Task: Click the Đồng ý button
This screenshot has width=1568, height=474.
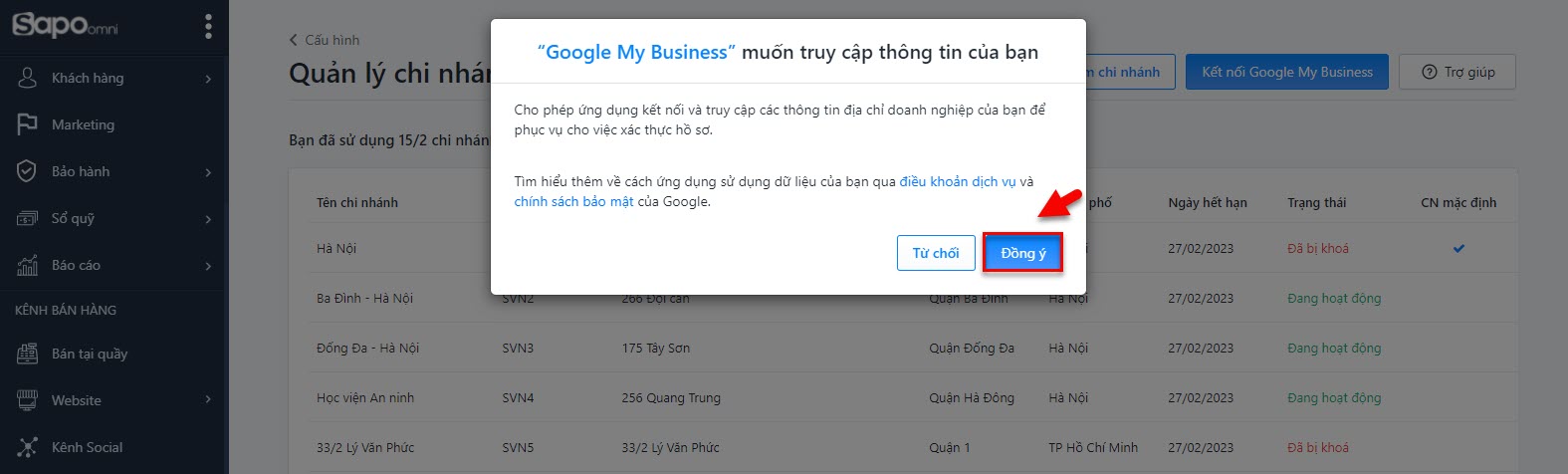Action: (1022, 253)
